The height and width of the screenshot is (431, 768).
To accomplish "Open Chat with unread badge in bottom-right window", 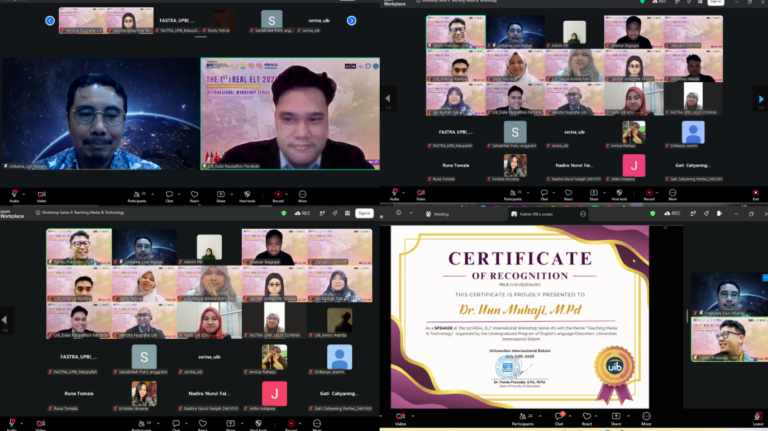I will pyautogui.click(x=559, y=419).
